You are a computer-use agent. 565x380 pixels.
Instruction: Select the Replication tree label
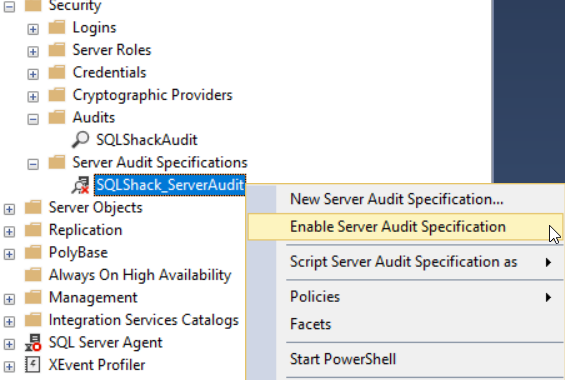coord(85,231)
